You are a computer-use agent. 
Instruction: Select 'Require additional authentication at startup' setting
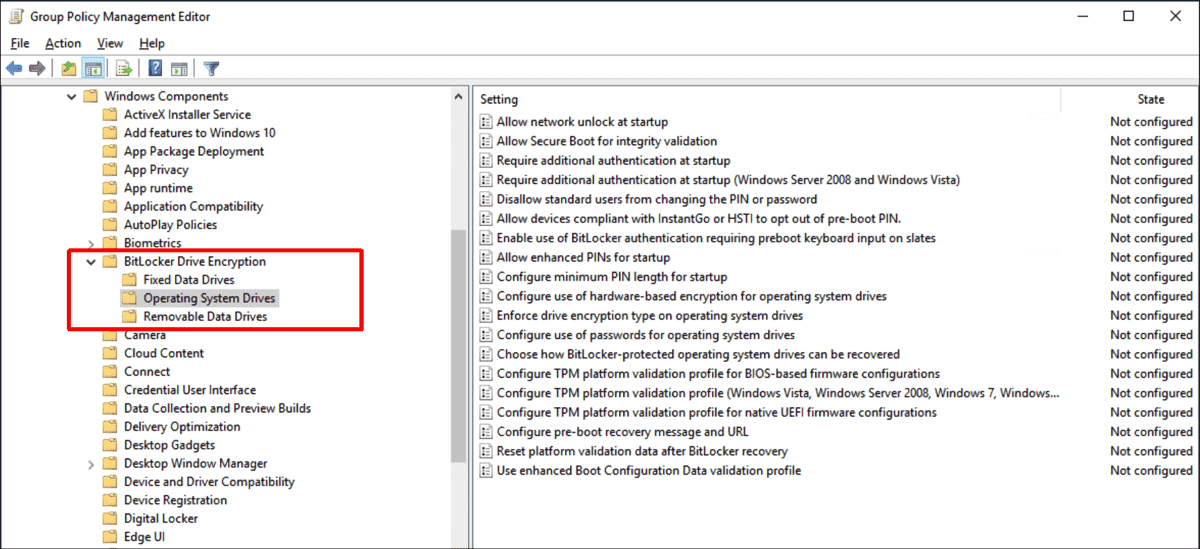pyautogui.click(x=613, y=160)
